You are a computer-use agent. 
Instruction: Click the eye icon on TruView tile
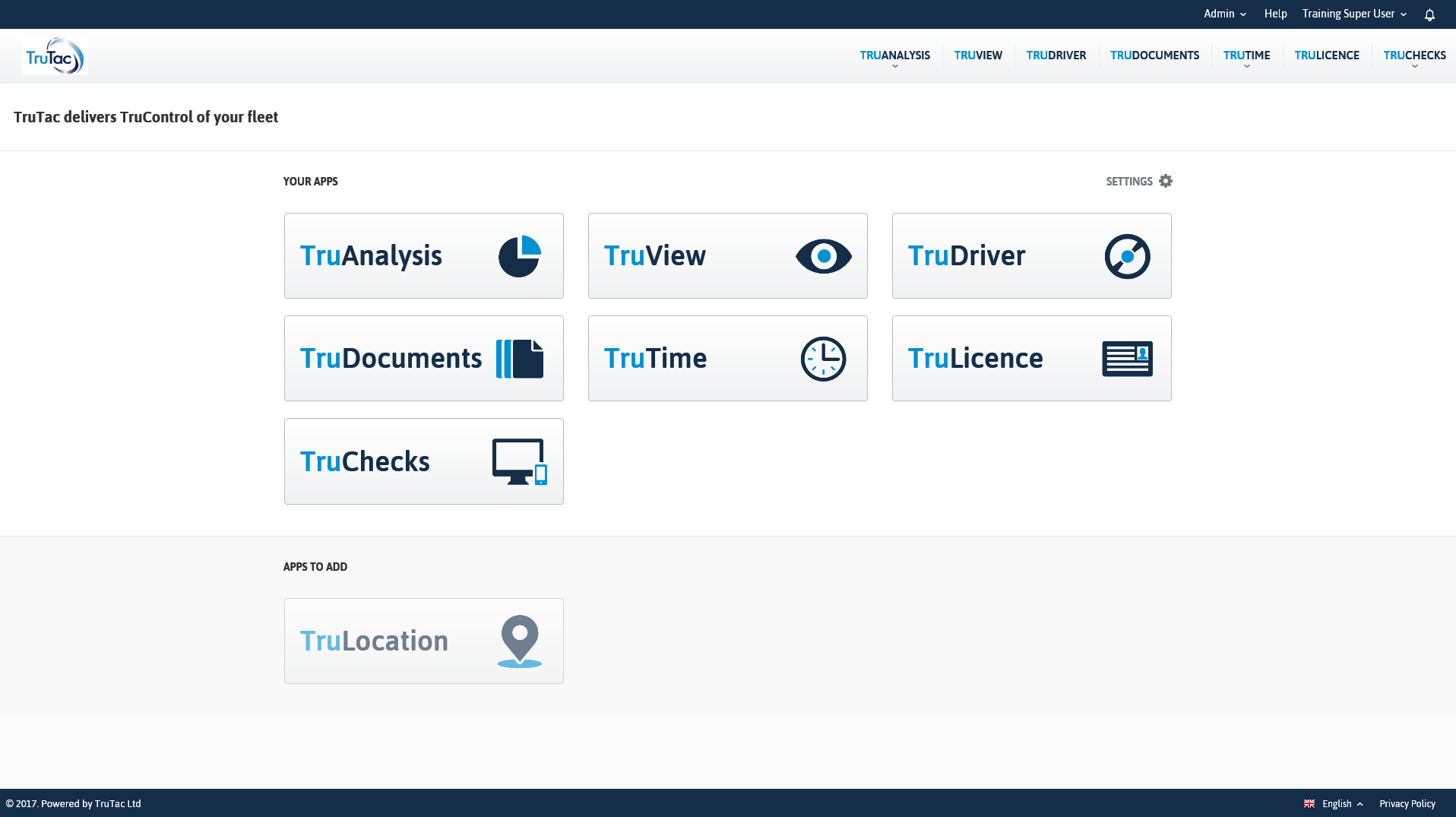click(x=823, y=255)
